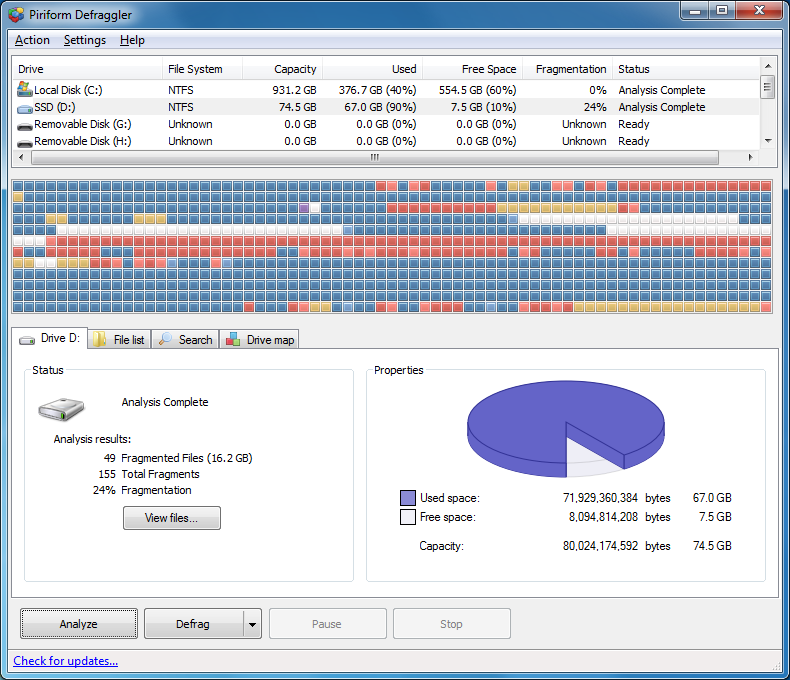Screen dimensions: 790x680
Task: Switch to the File list tab
Action: 119,339
